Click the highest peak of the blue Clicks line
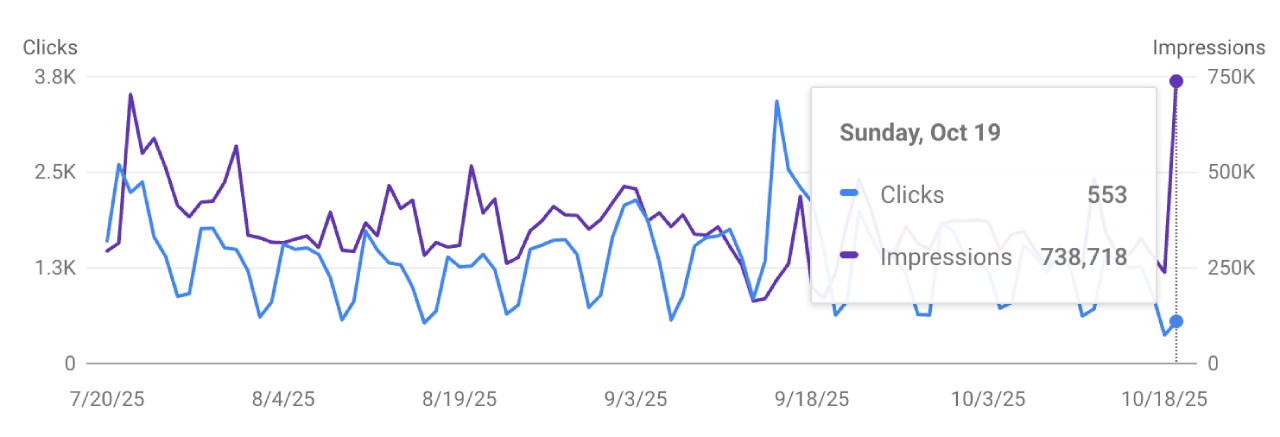 (776, 101)
